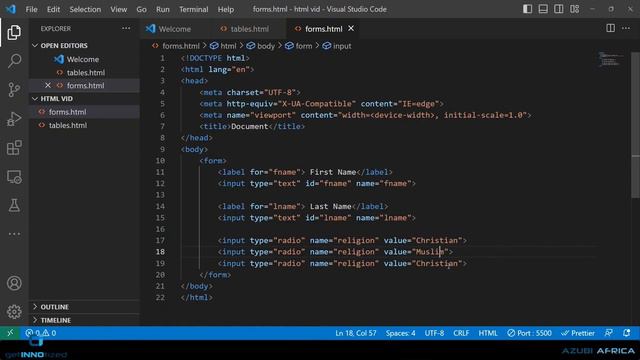Open the Edit menu
640x360 pixels.
[x=53, y=9]
